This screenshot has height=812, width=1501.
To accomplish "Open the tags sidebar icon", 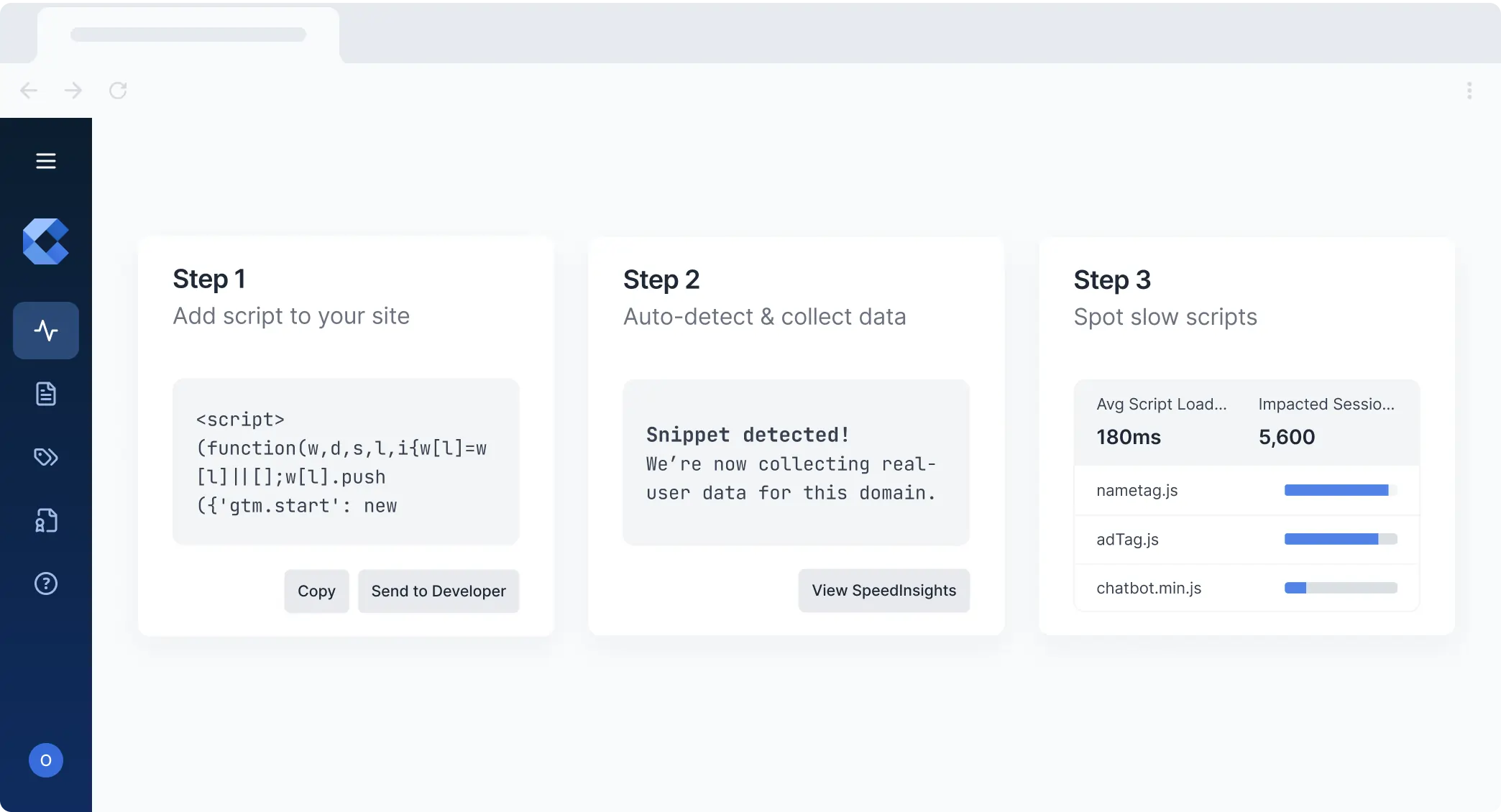I will [x=46, y=457].
